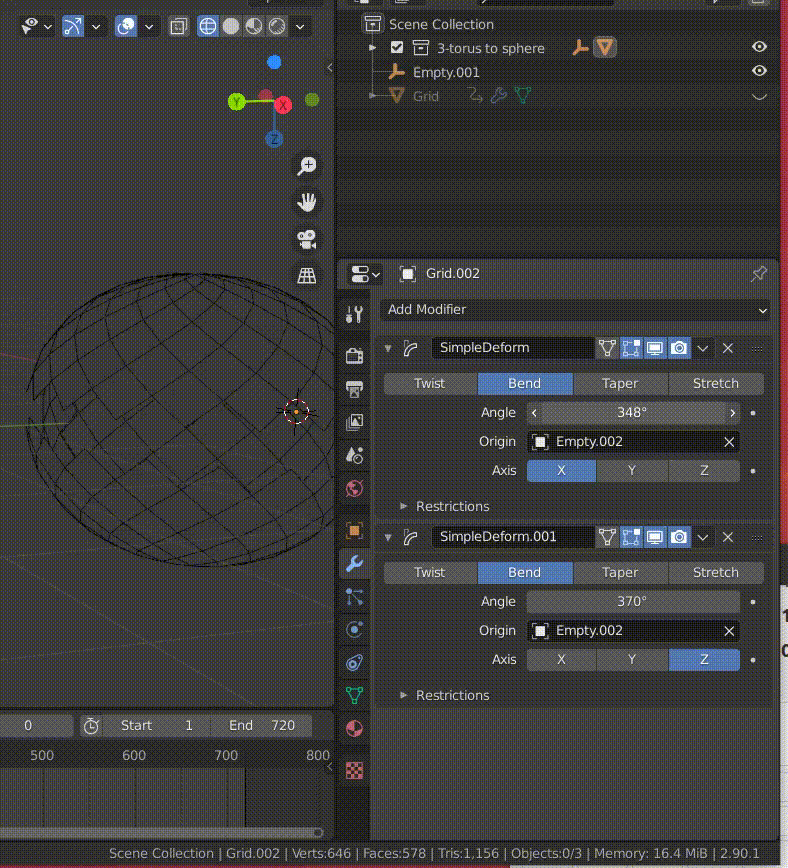Click the pan view hand icon
Image resolution: width=788 pixels, height=868 pixels.
(307, 202)
